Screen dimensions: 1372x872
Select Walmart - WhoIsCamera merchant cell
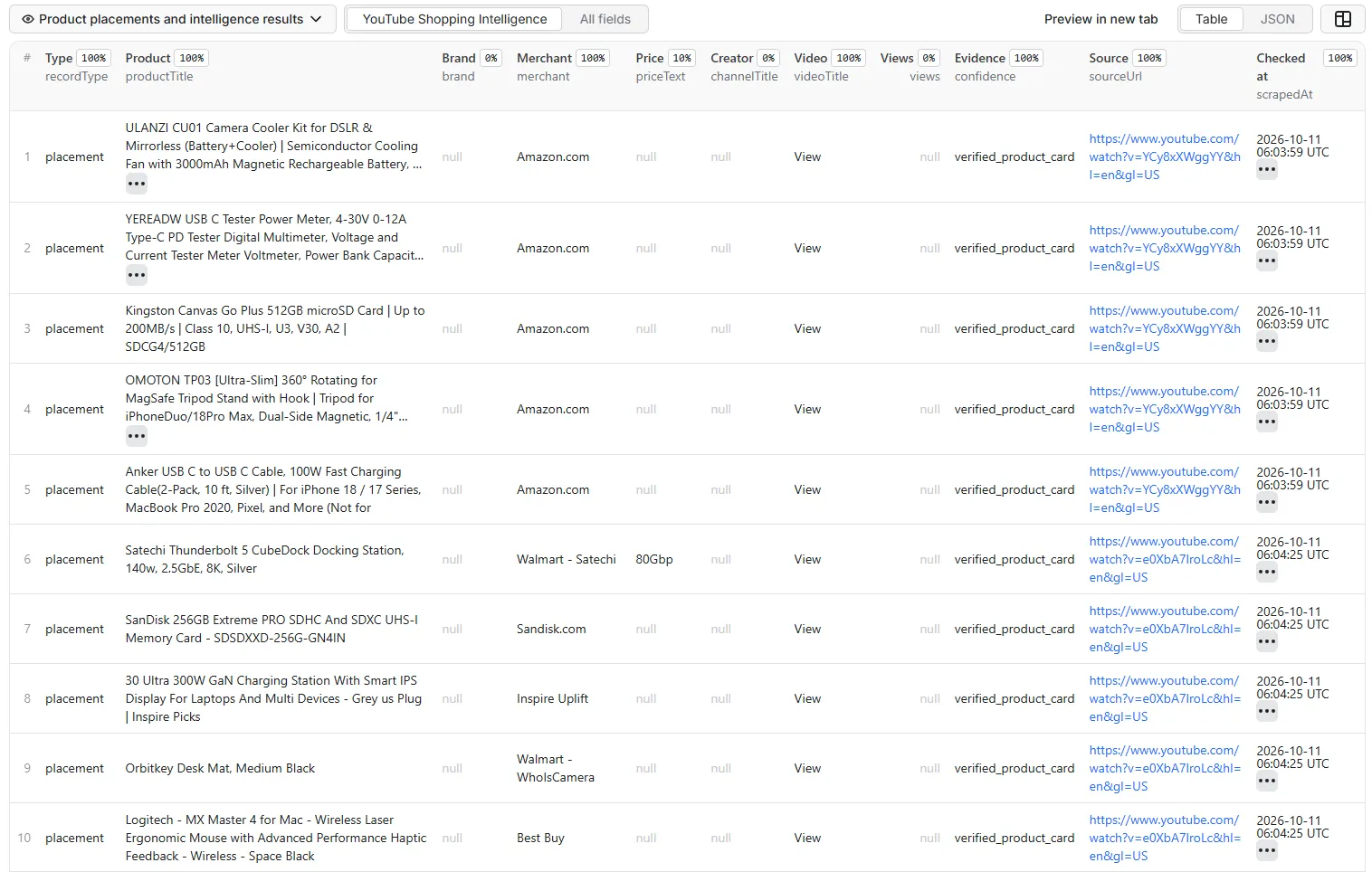tap(556, 769)
